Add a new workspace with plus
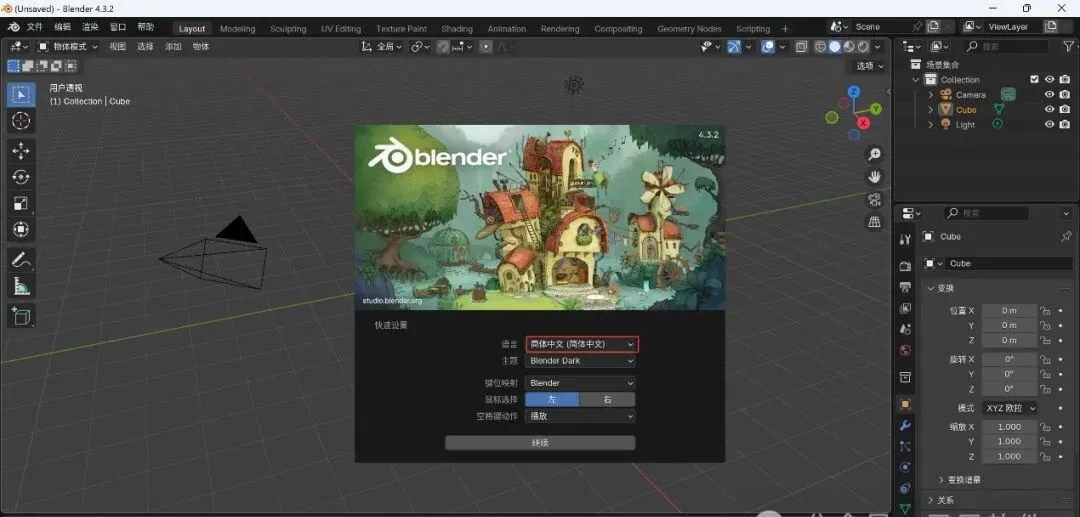This screenshot has height=517, width=1080. click(785, 29)
